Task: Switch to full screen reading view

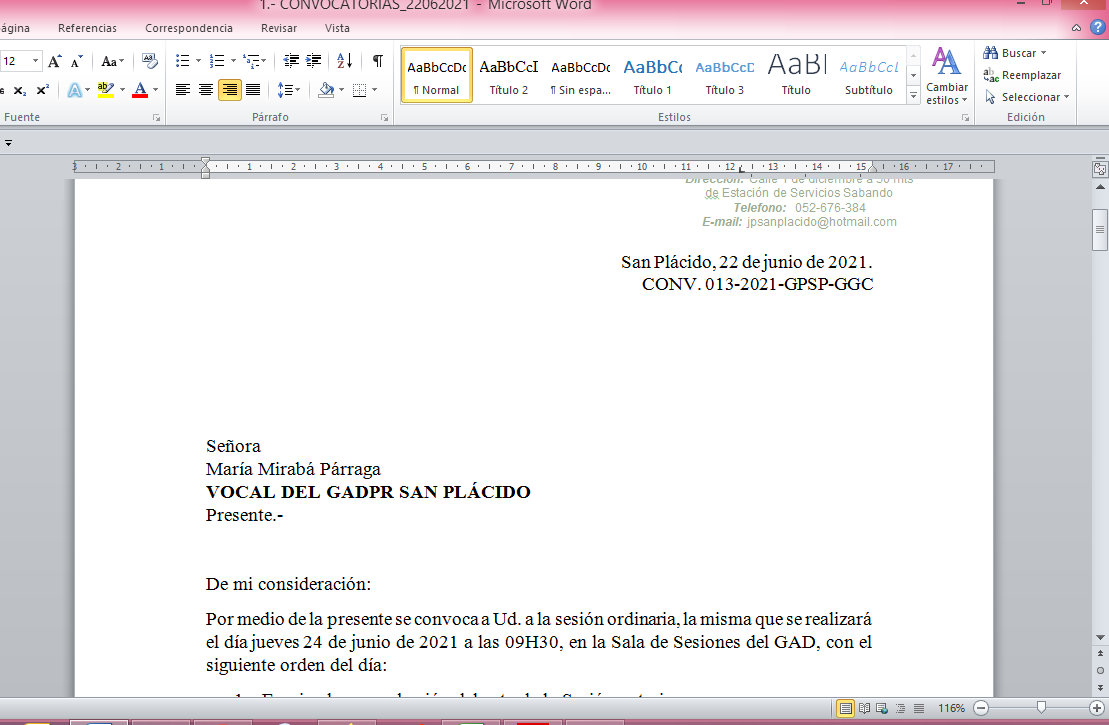Action: click(x=865, y=708)
